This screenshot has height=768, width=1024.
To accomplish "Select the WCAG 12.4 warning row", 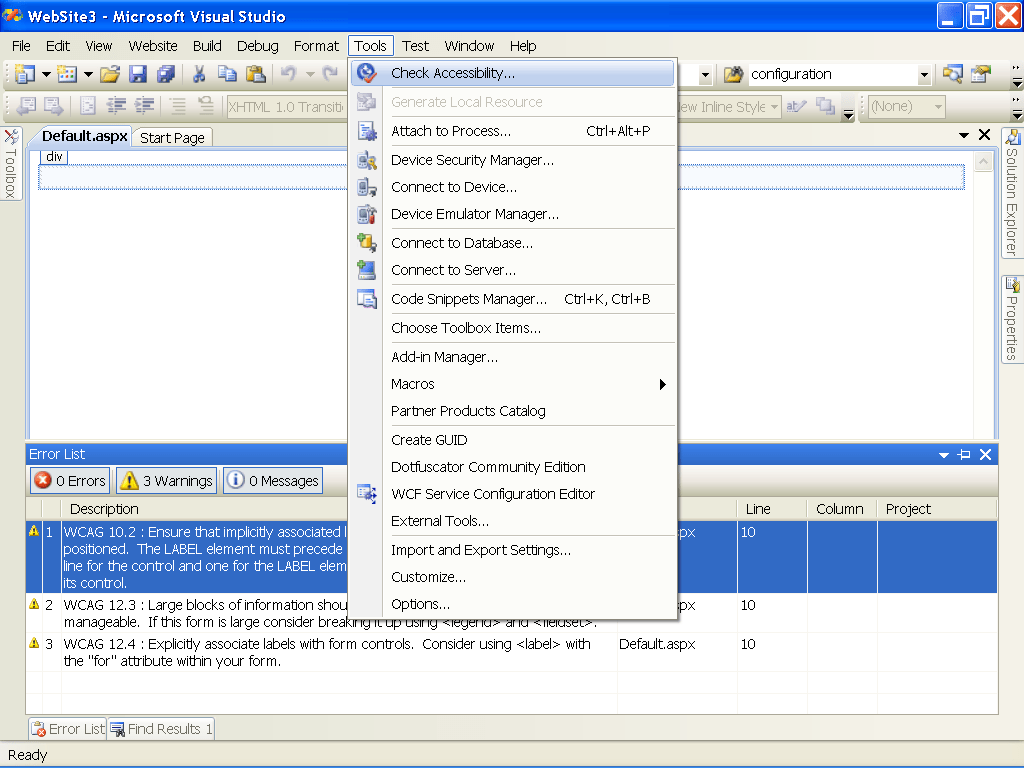I will click(x=300, y=652).
